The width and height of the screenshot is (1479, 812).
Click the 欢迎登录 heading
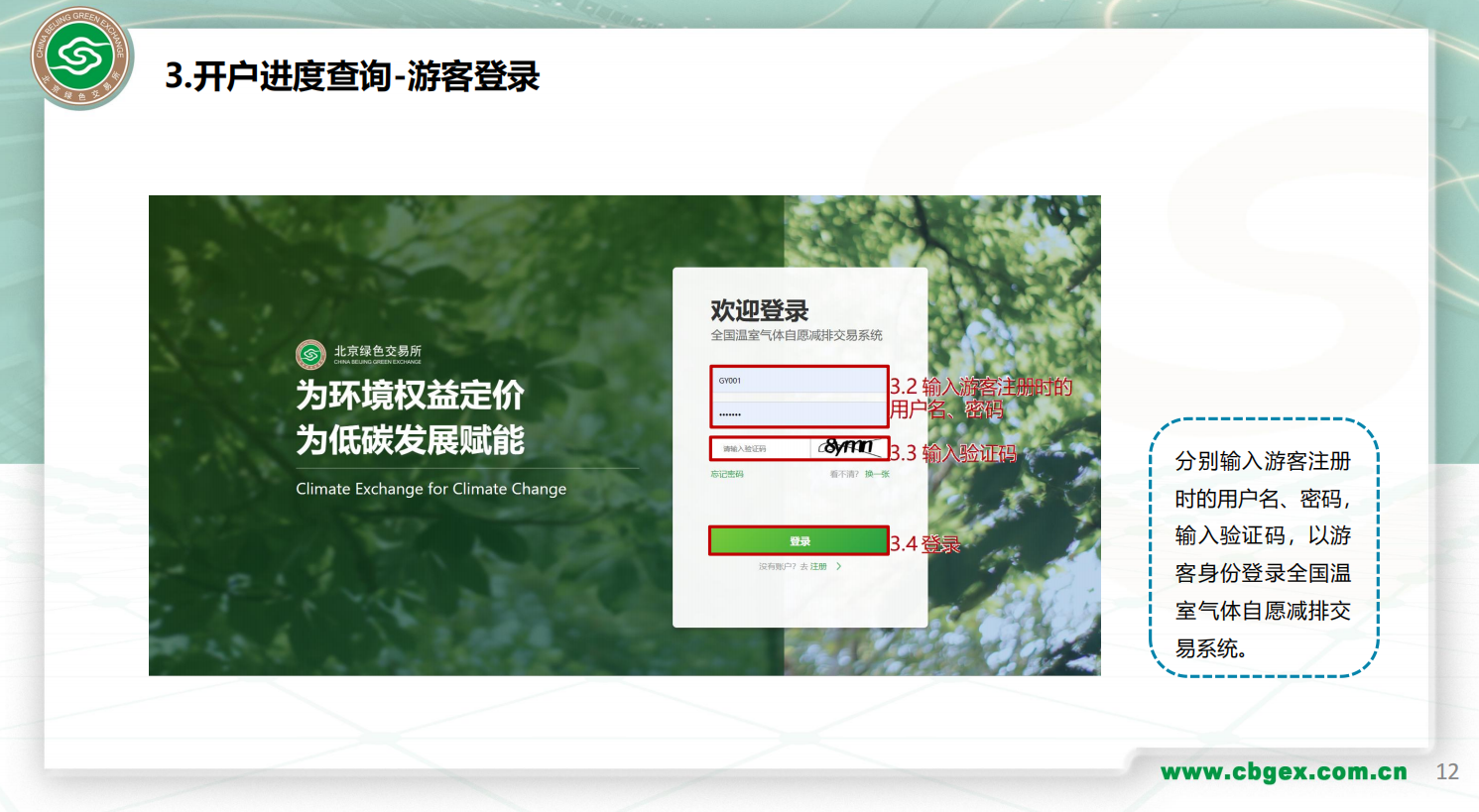point(760,310)
